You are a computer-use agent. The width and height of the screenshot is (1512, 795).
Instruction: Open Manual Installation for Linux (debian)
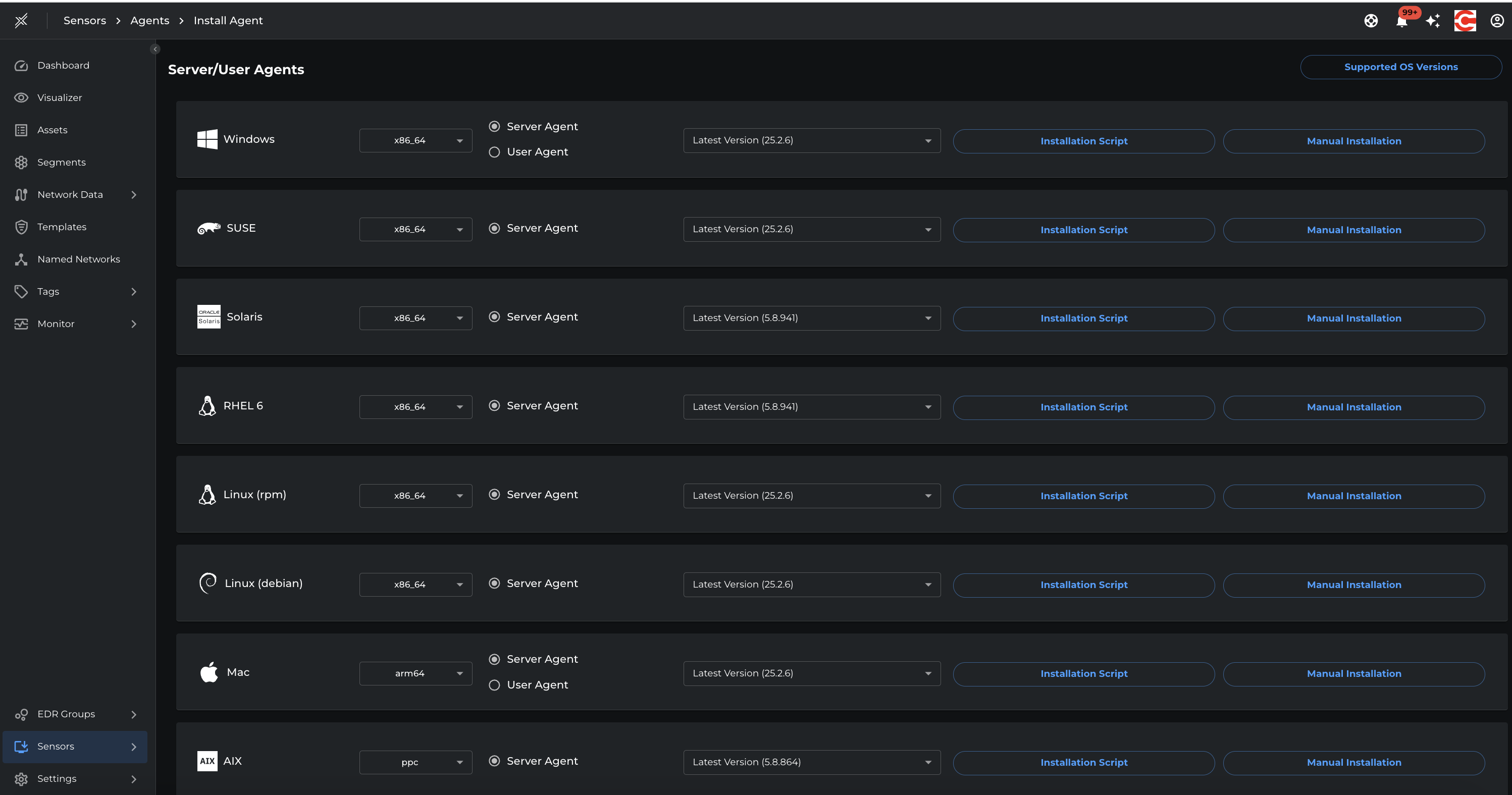coord(1353,585)
